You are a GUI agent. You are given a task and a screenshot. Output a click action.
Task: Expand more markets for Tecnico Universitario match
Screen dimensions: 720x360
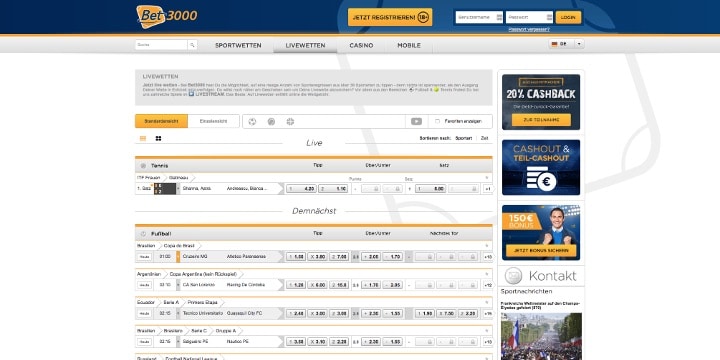(x=488, y=314)
